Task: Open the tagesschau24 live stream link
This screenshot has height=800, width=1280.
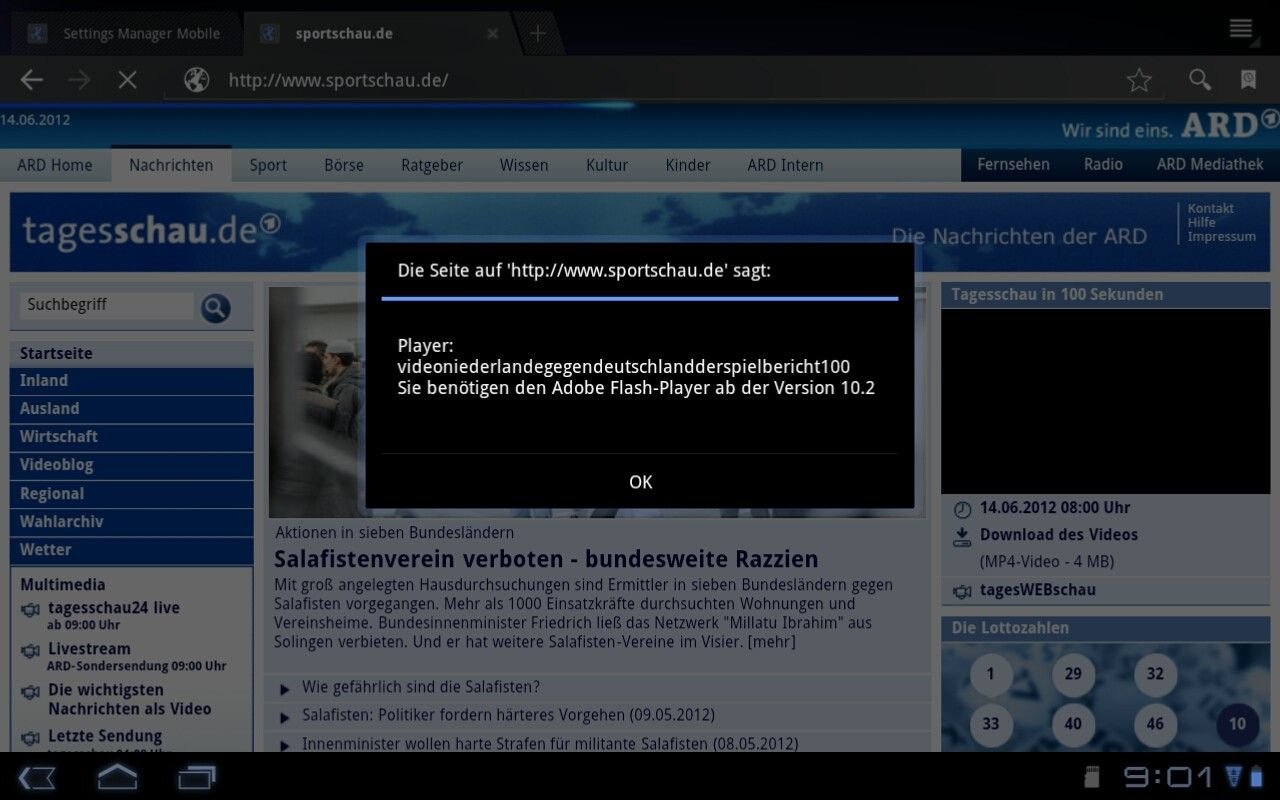Action: [113, 608]
